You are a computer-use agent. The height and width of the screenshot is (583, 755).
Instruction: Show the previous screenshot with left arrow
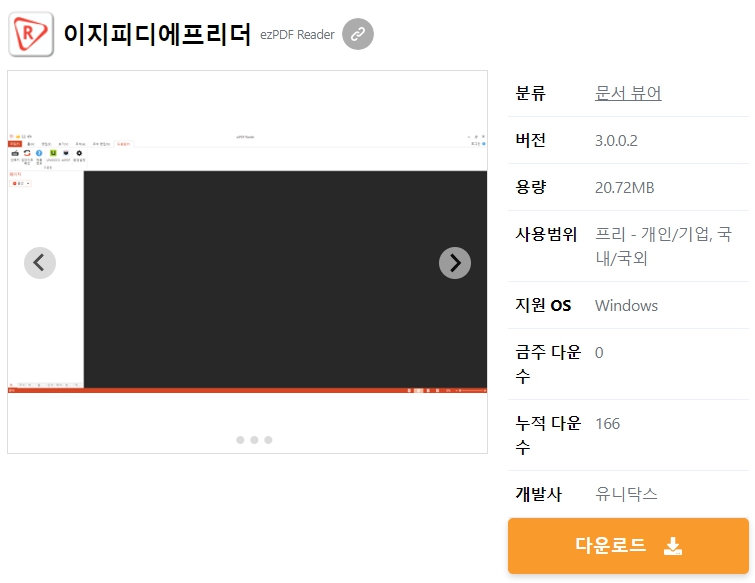coord(40,263)
